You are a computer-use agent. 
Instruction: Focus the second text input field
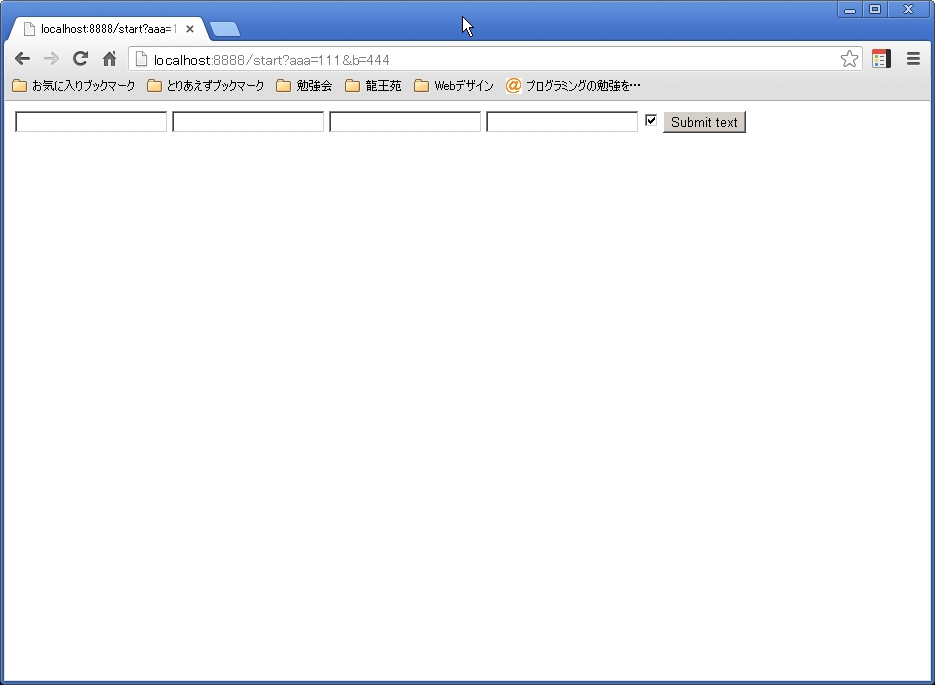pos(248,122)
